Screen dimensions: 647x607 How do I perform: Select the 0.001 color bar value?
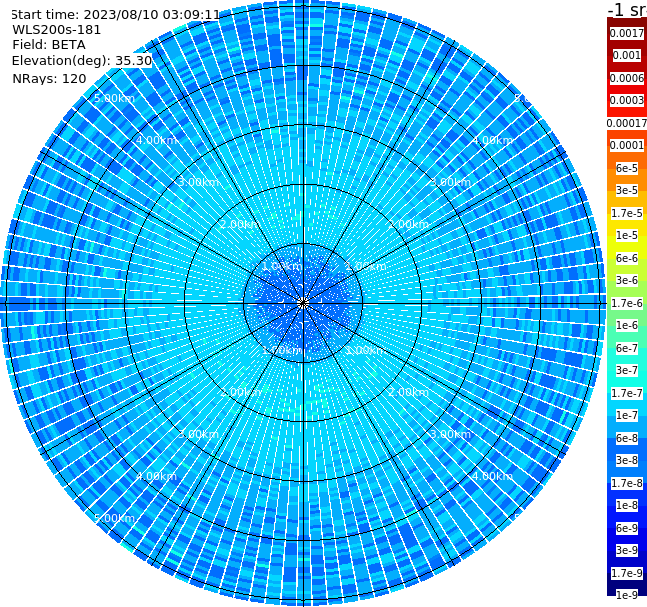point(627,55)
